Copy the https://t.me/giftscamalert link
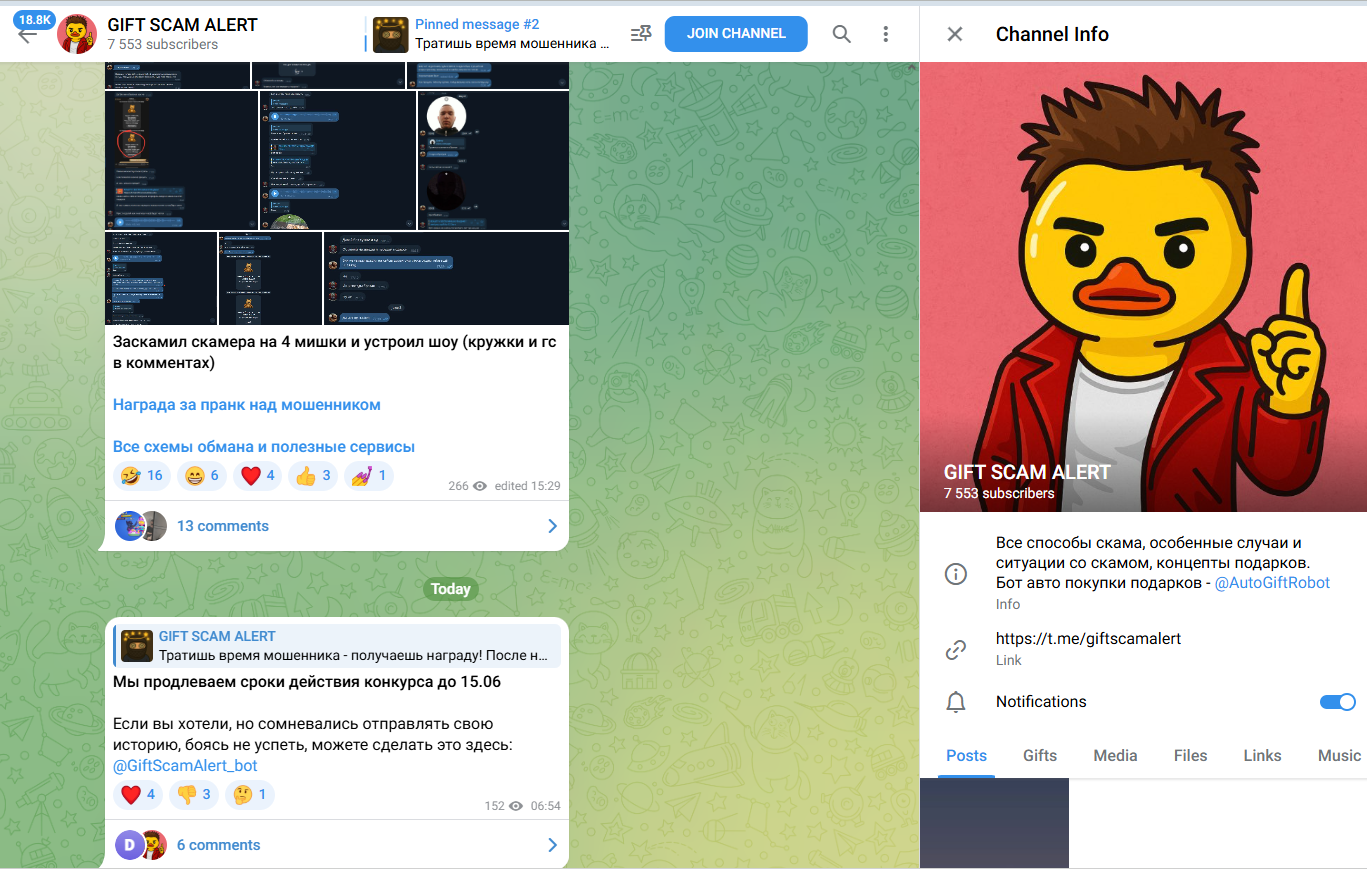The image size is (1367, 869). (x=1088, y=638)
